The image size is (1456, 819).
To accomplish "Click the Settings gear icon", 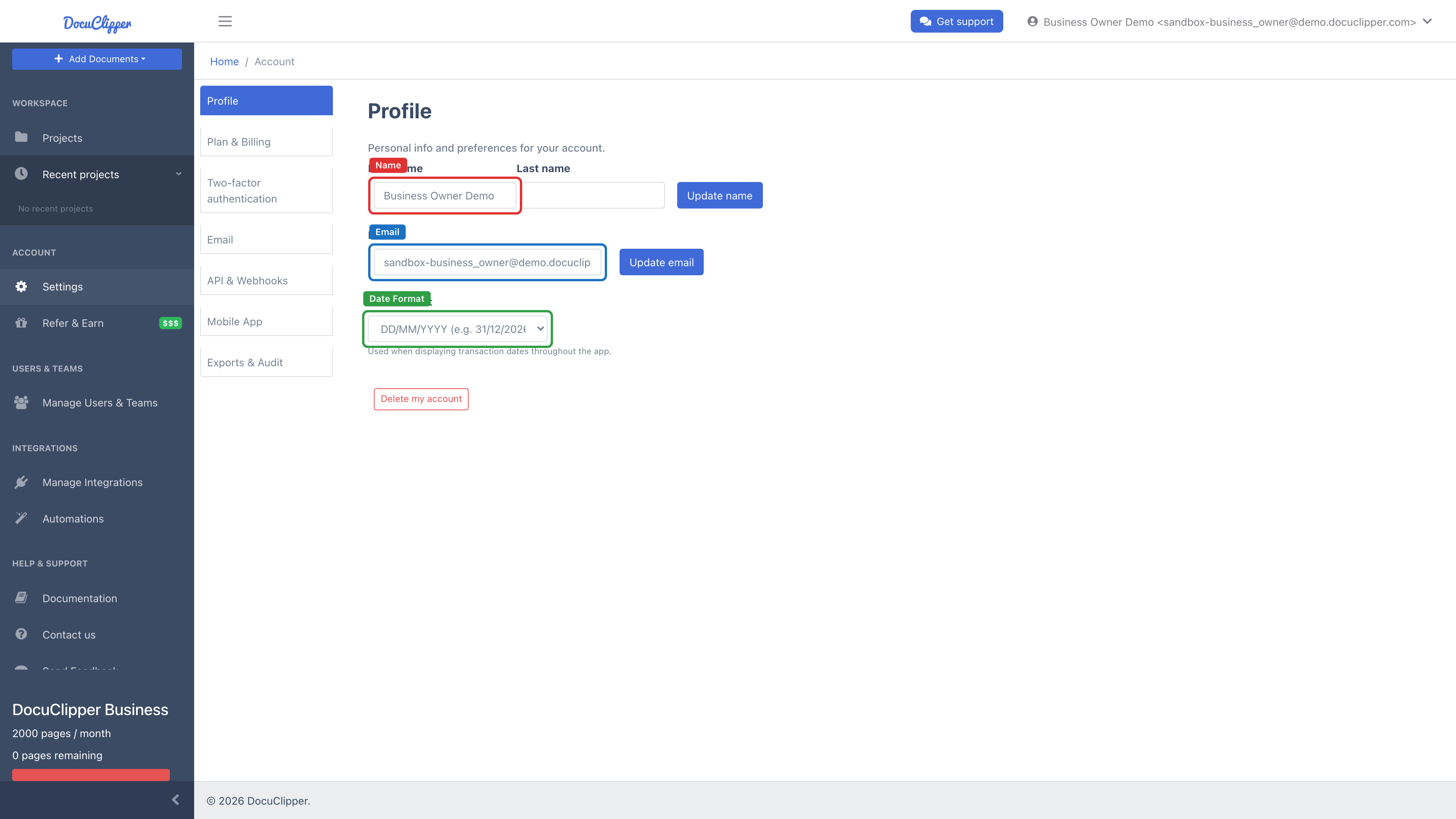I will tap(22, 287).
